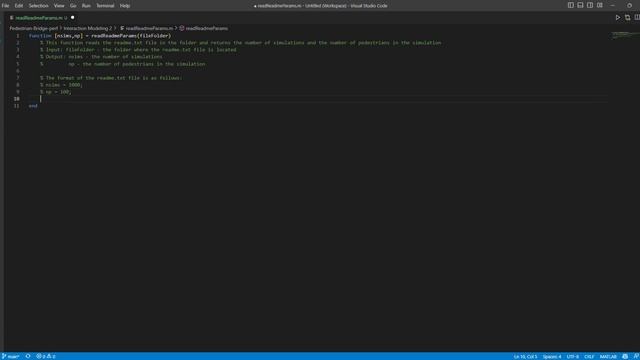Toggle secondary sidebar layout icon

click(x=590, y=5)
